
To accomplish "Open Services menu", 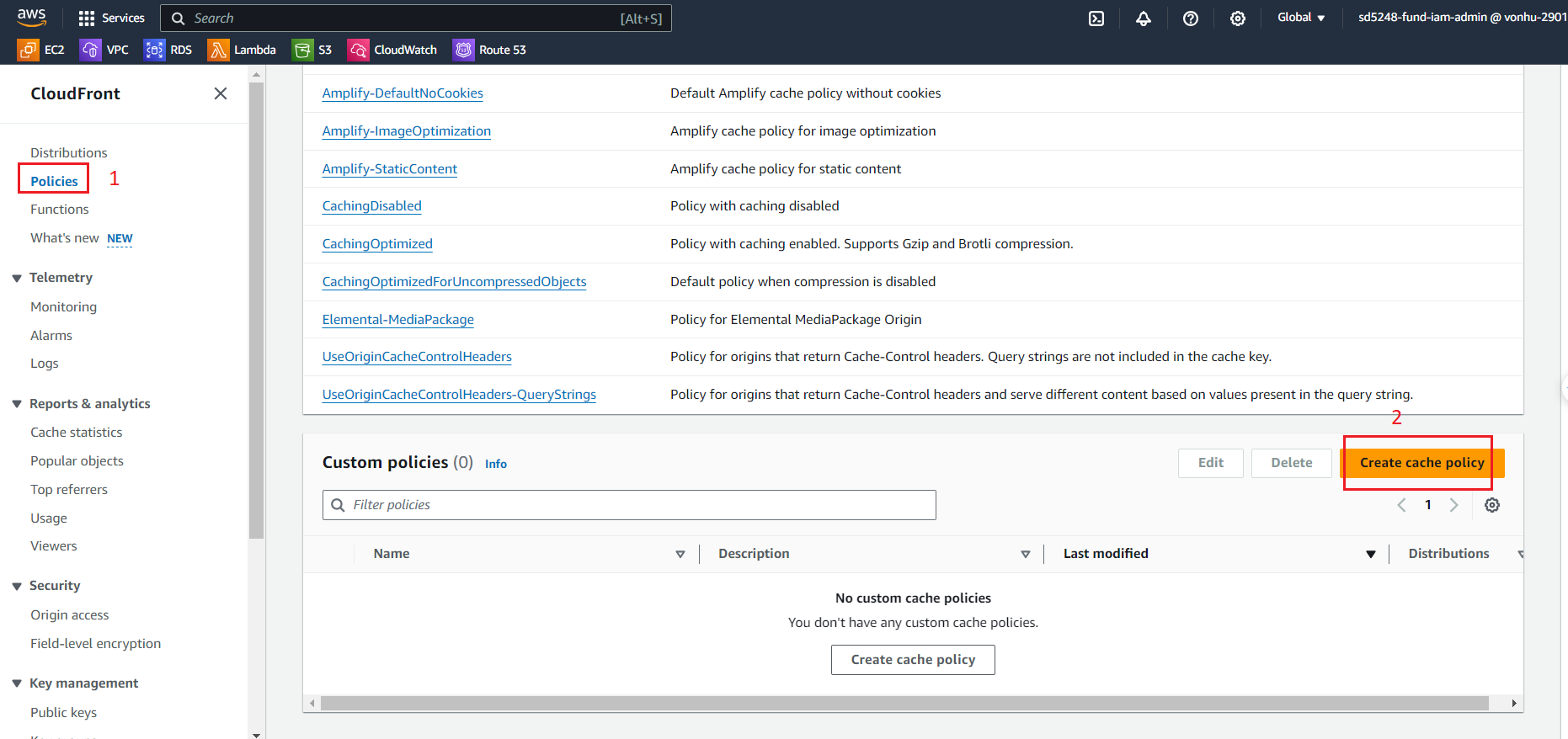I will pyautogui.click(x=111, y=18).
